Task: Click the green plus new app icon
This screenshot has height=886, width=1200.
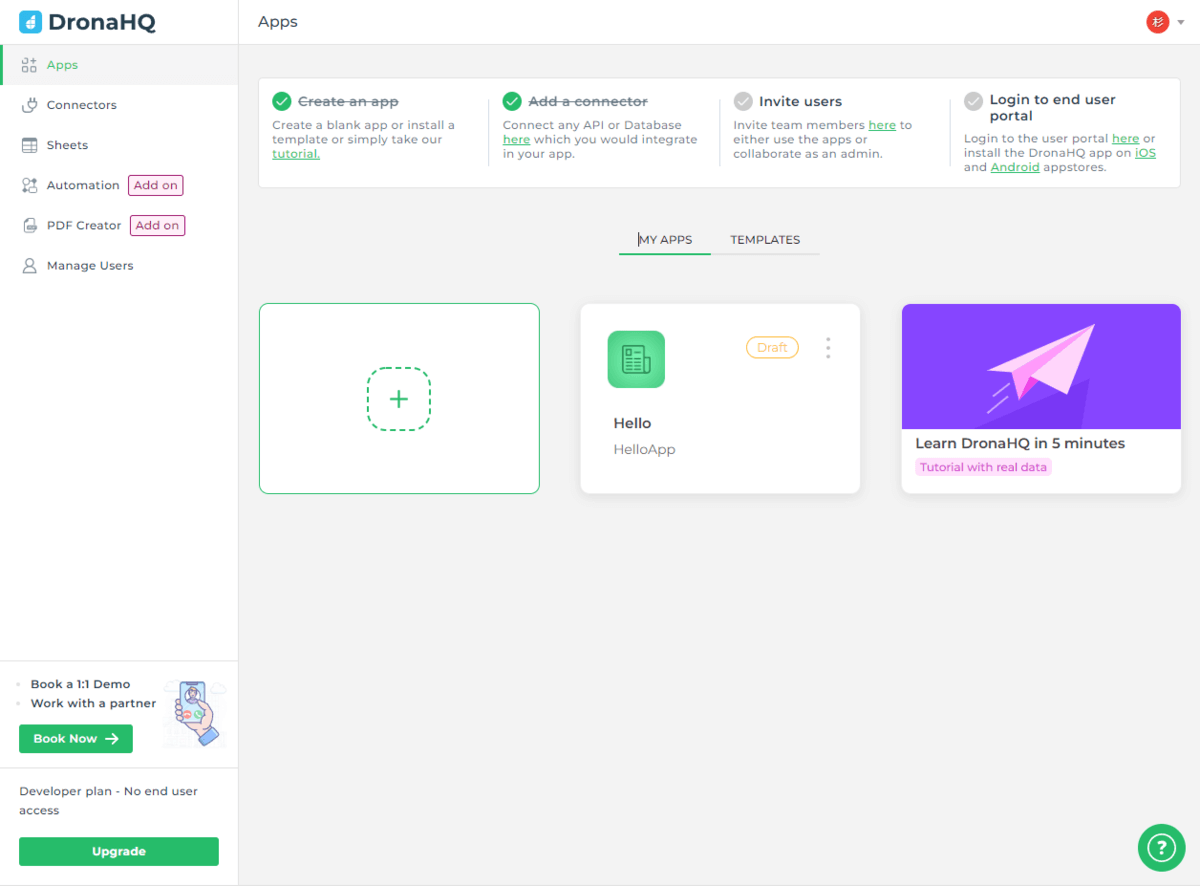Action: pyautogui.click(x=399, y=399)
